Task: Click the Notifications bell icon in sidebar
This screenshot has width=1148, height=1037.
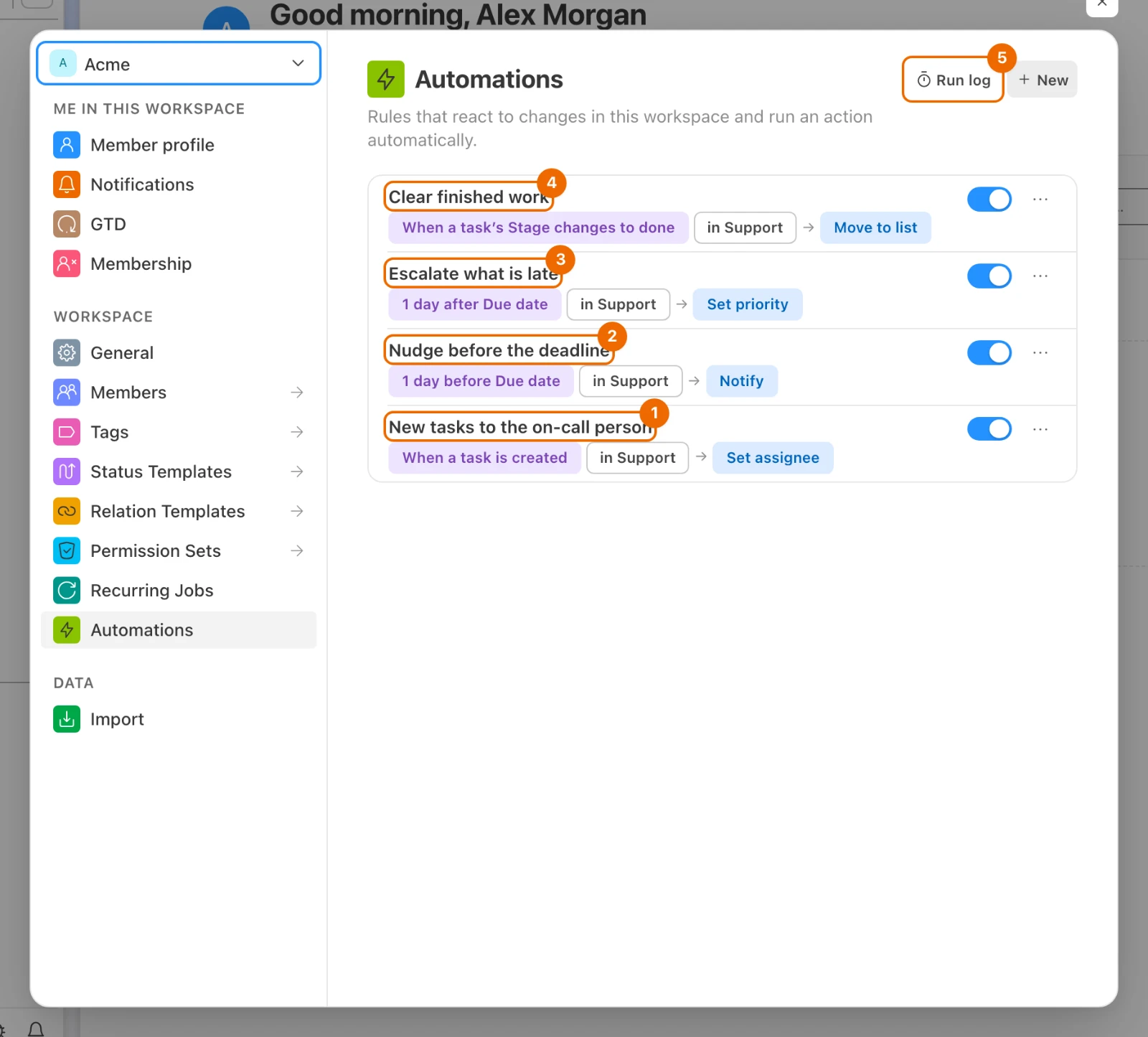Action: tap(67, 184)
